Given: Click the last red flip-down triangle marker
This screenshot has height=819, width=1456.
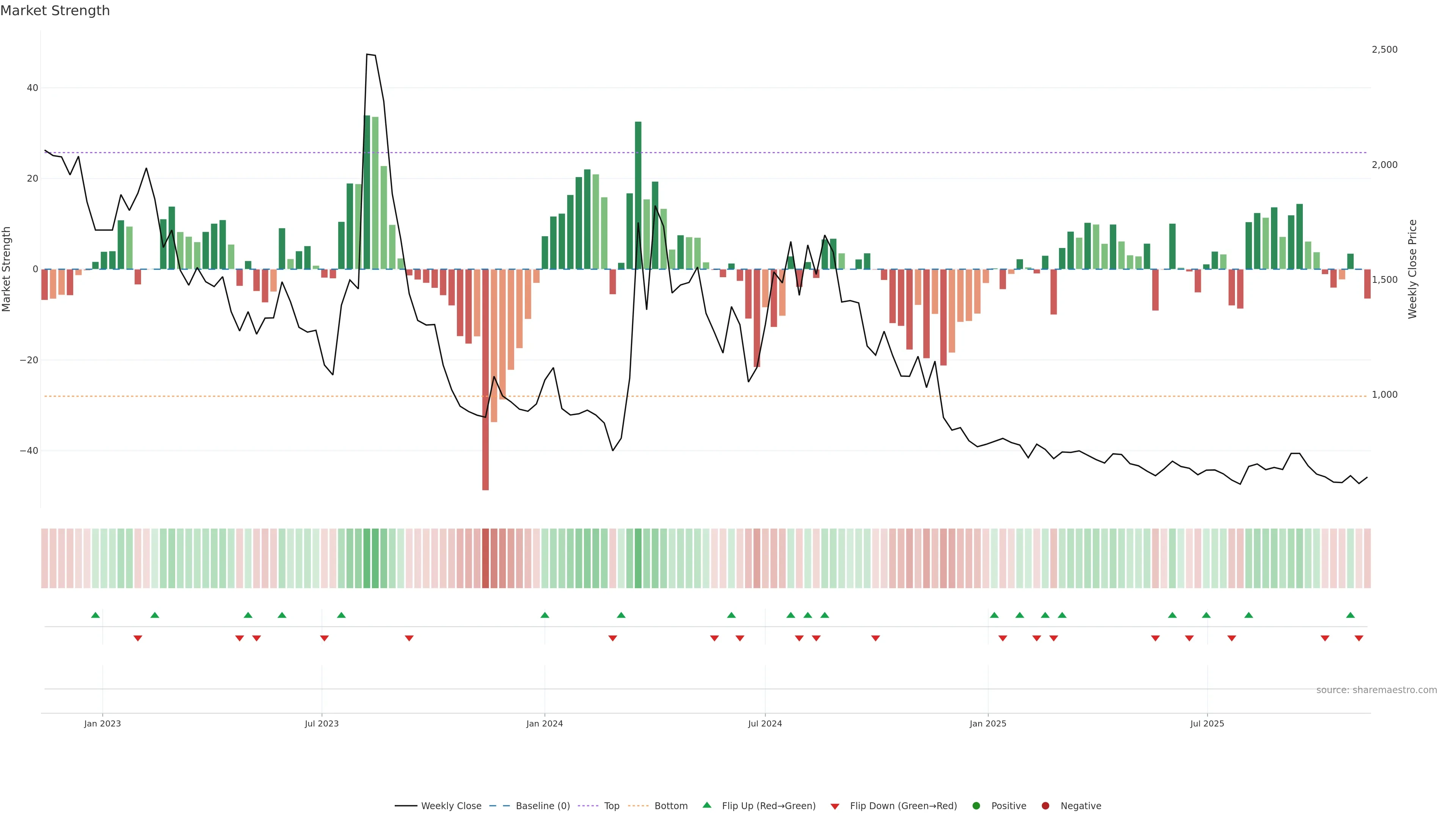Looking at the screenshot, I should 1359,638.
